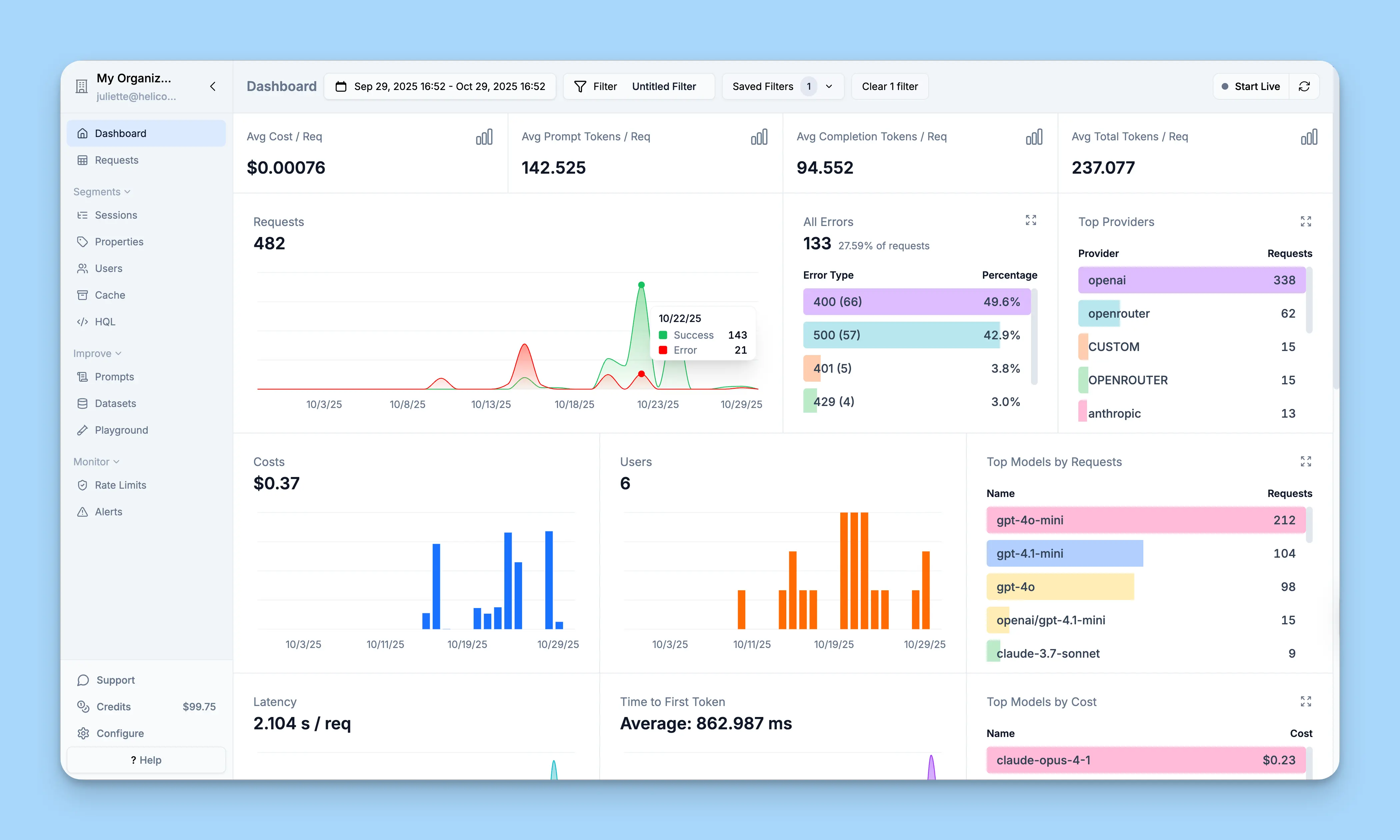Select the purple openai provider bar

[x=1191, y=280]
